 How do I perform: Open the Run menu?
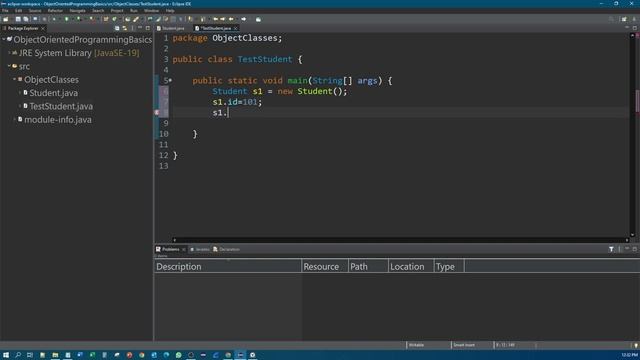[133, 11]
